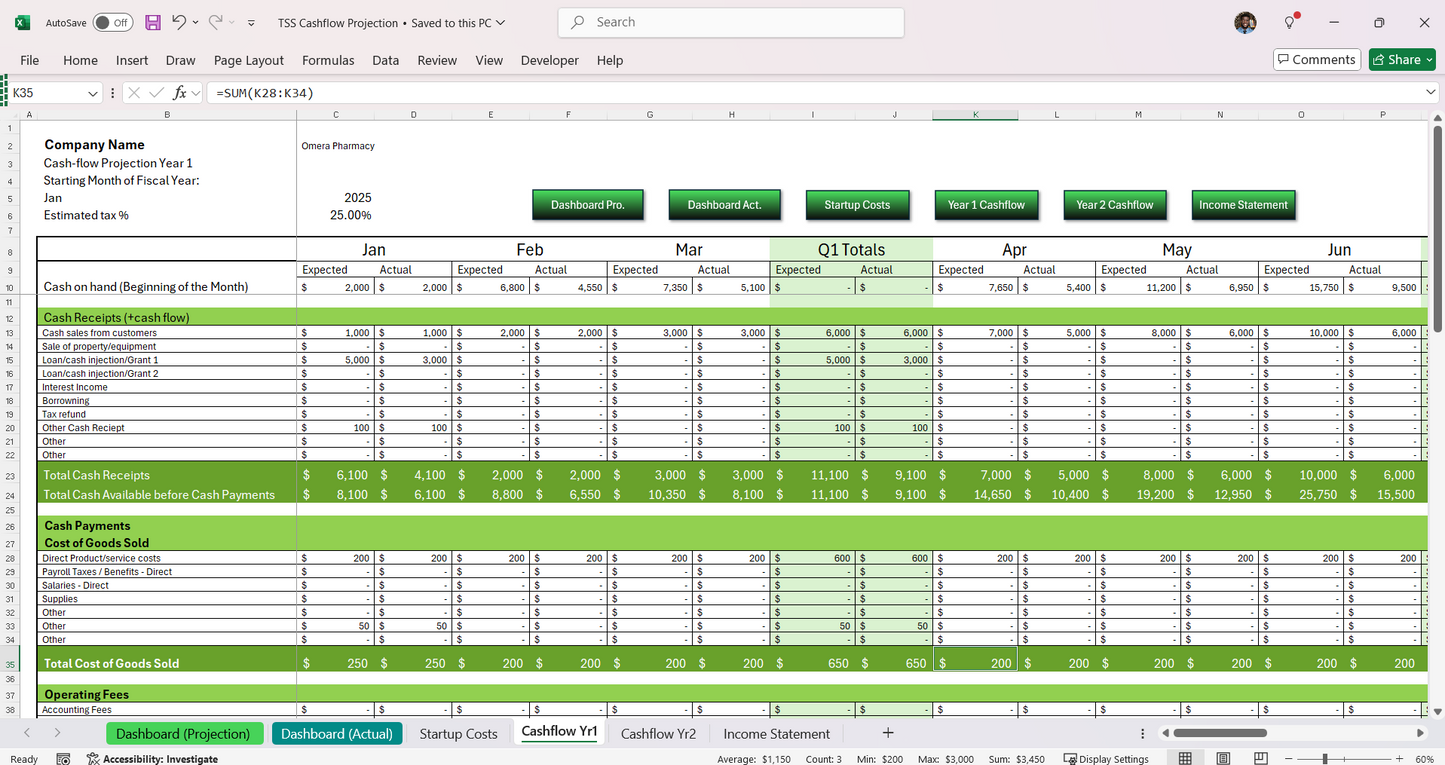The width and height of the screenshot is (1445, 765).
Task: Expand the Name Box dropdown
Action: pos(93,93)
